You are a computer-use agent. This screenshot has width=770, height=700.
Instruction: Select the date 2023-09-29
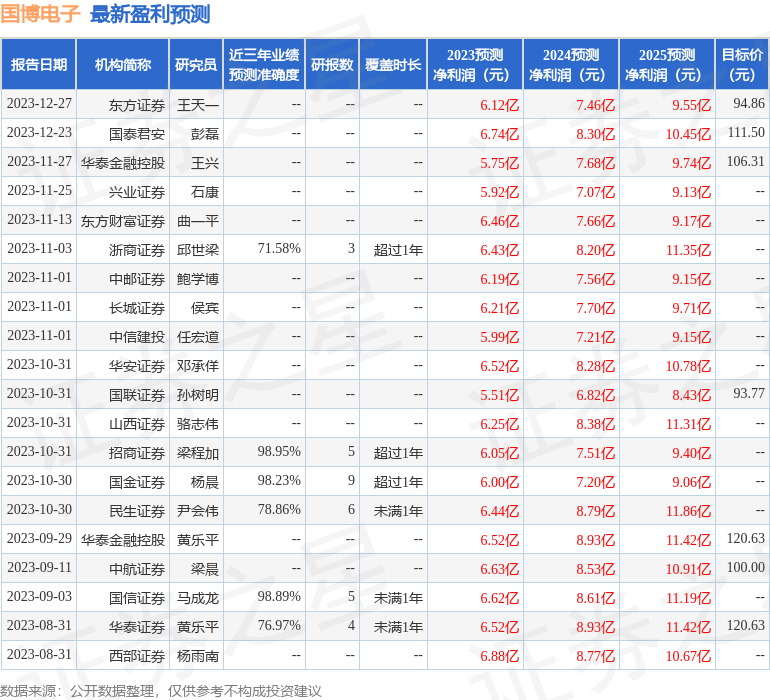[x=39, y=538]
